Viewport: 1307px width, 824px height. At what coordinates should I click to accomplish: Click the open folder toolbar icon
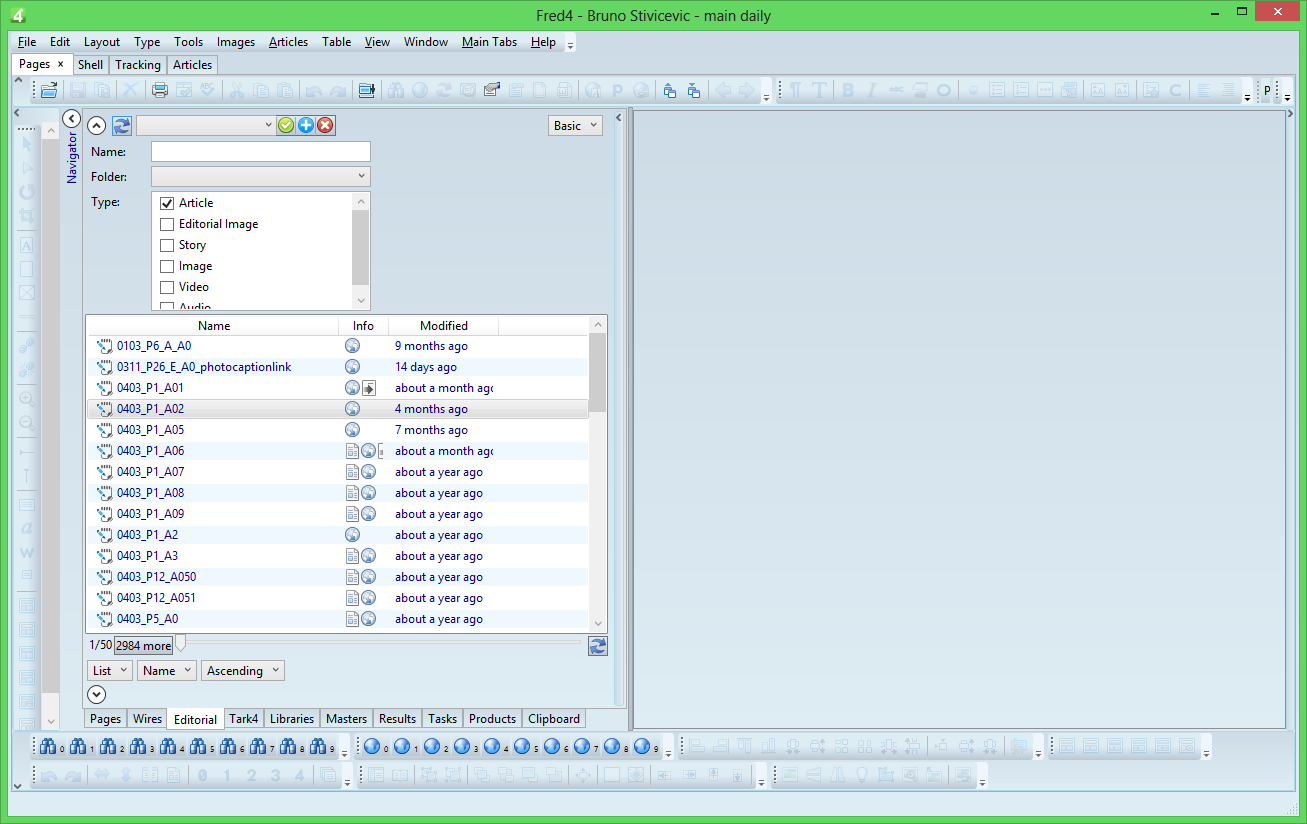coord(48,90)
